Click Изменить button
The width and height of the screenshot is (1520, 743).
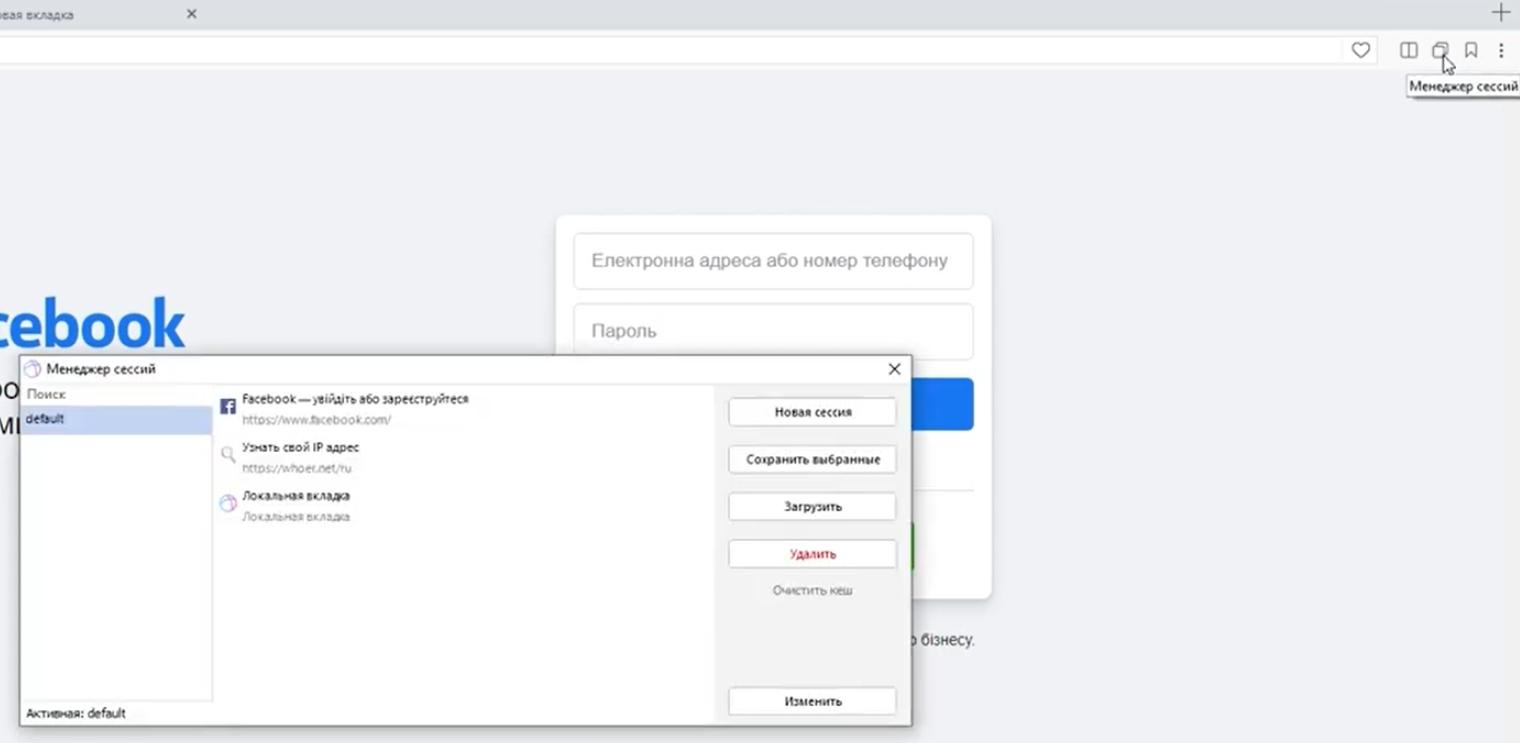[x=812, y=701]
